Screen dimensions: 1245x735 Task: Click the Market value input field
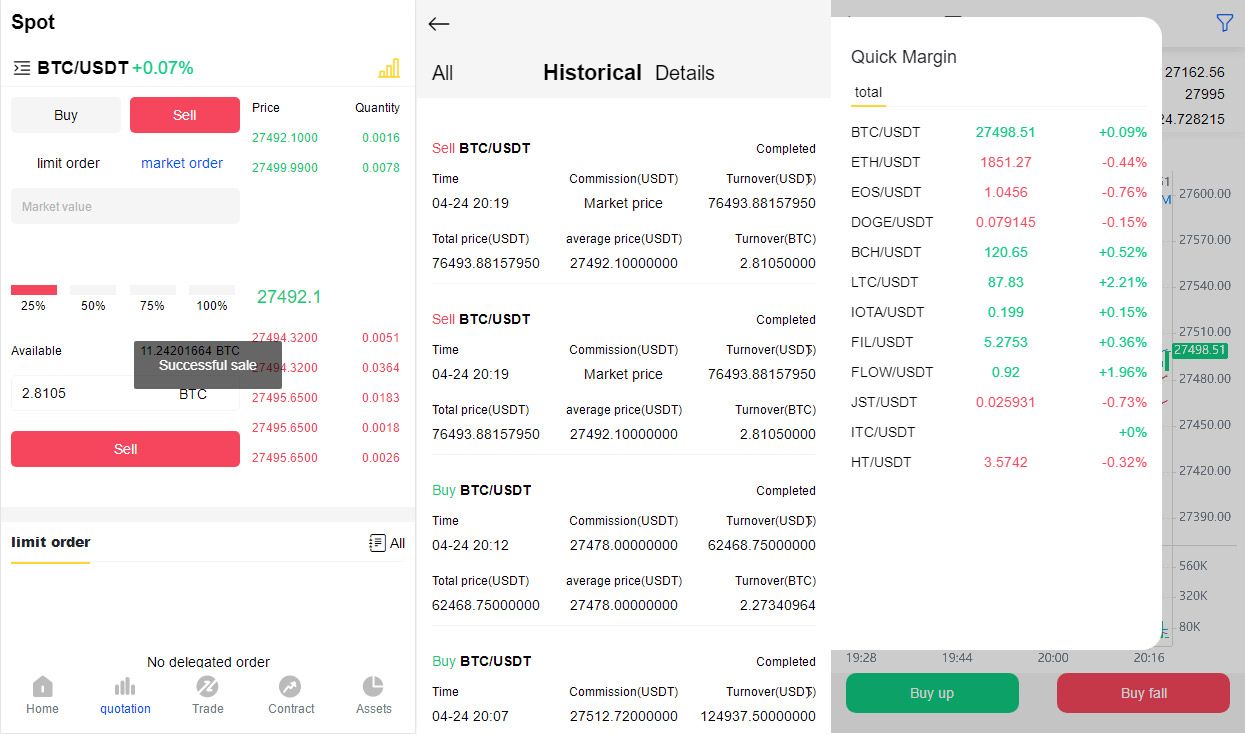coord(125,206)
